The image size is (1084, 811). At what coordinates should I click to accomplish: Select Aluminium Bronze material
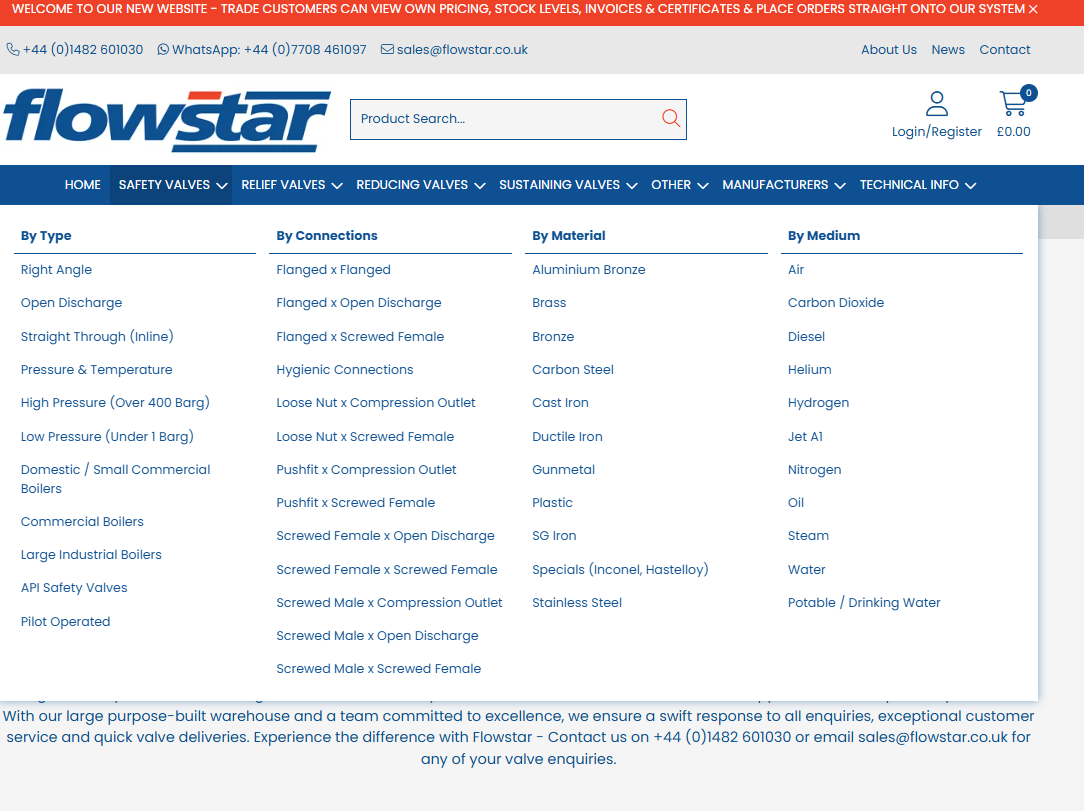[589, 270]
